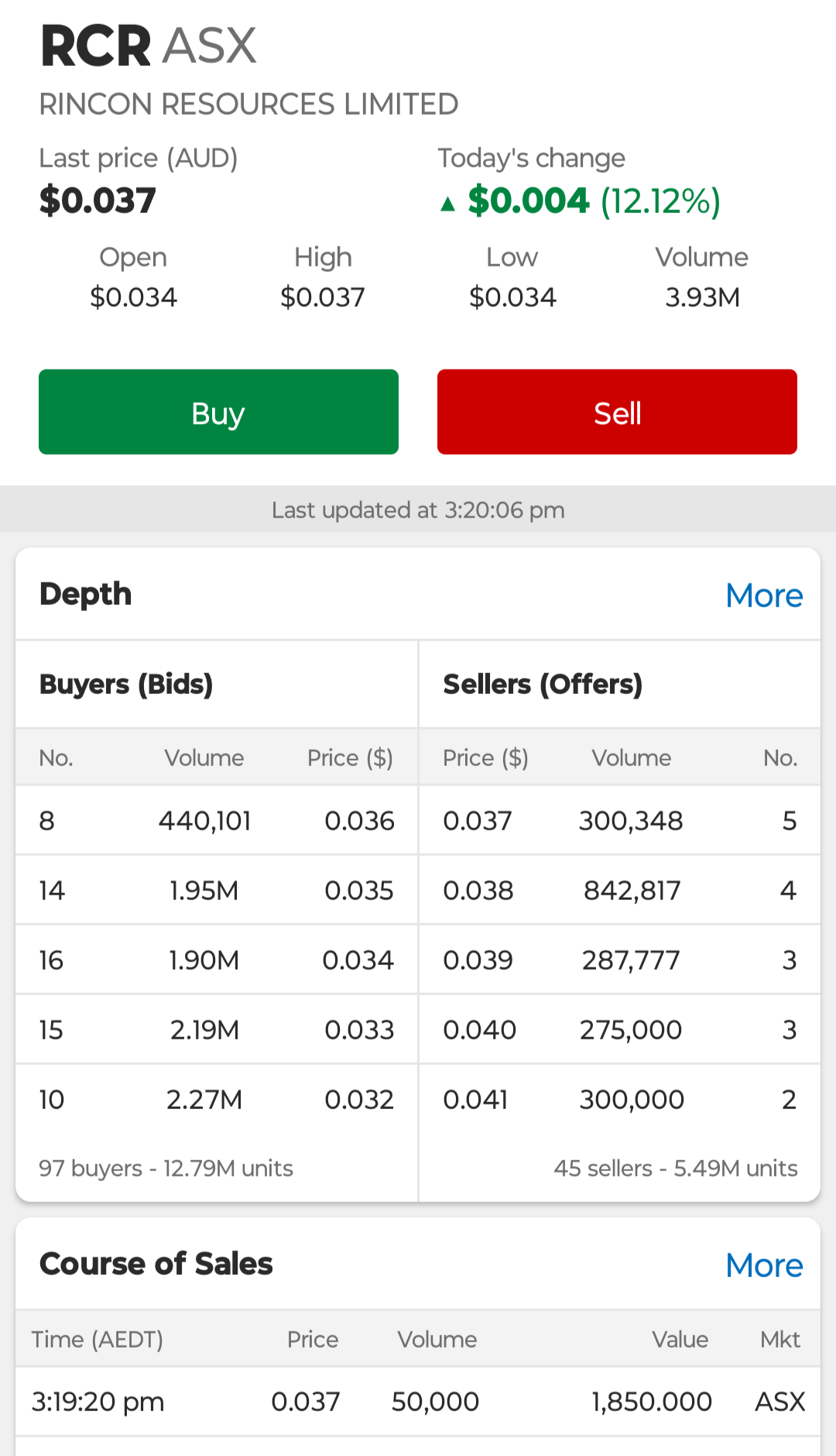The height and width of the screenshot is (1456, 836).
Task: Select the RCR ticker heading
Action: click(x=95, y=46)
